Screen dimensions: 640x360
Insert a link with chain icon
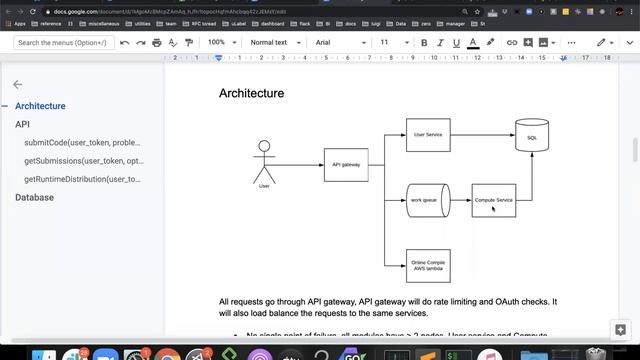click(x=512, y=43)
